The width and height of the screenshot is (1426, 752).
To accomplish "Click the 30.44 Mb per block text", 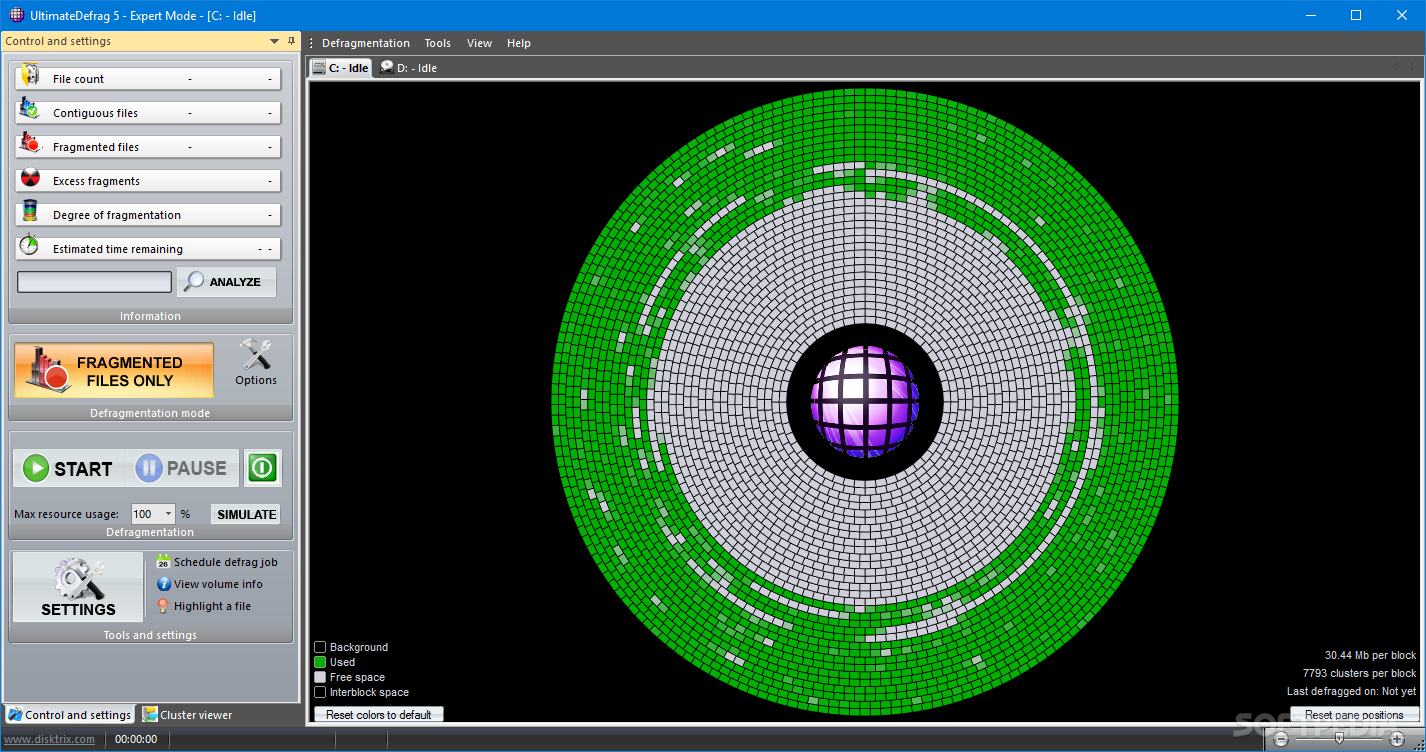I will pos(1370,656).
